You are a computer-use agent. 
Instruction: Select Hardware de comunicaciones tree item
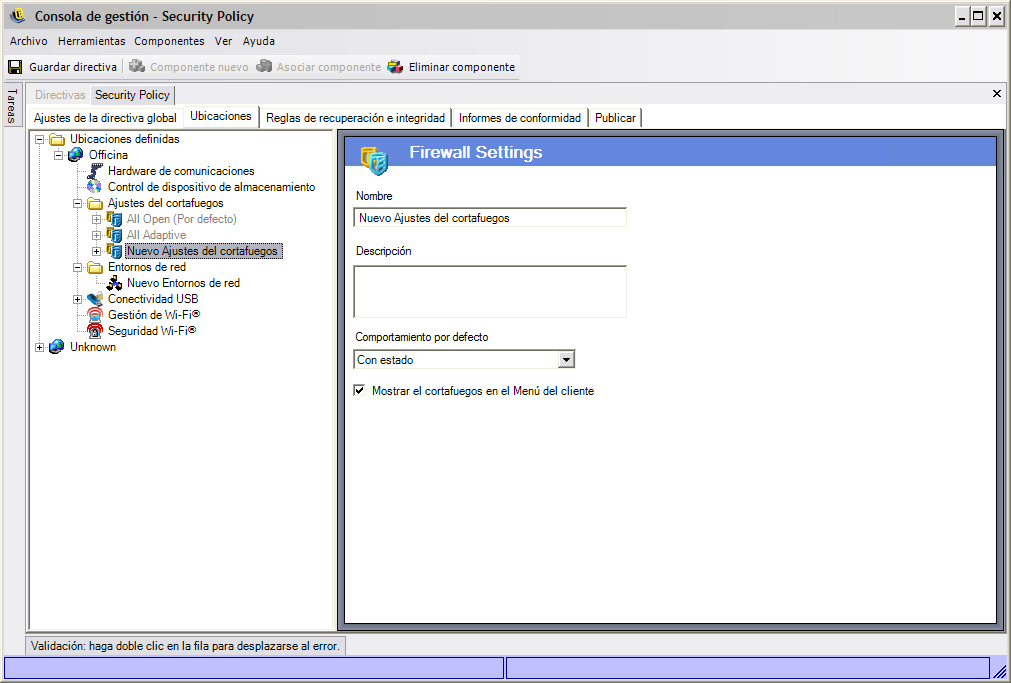181,171
